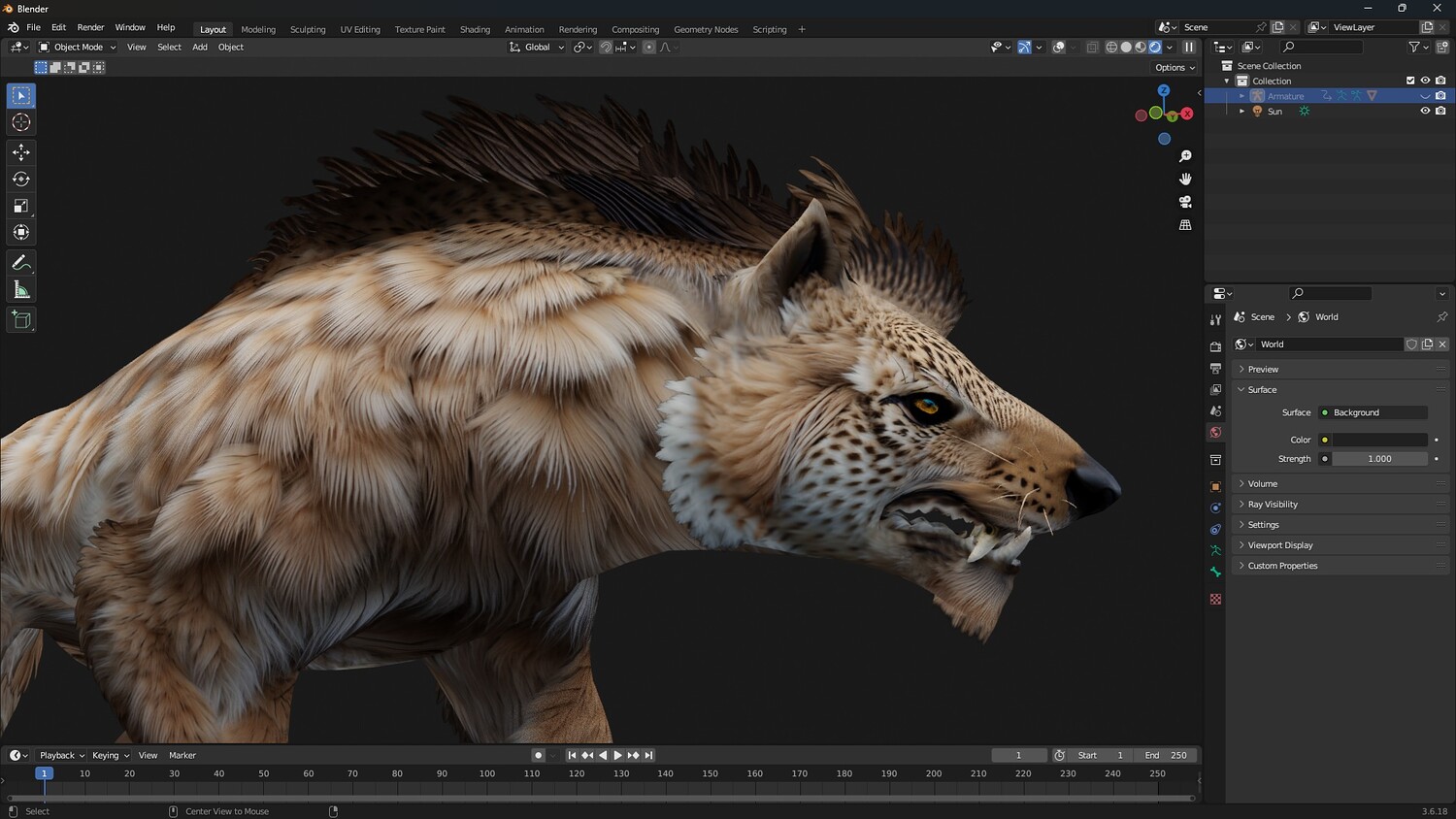This screenshot has height=819, width=1456.
Task: Activate the Rotate tool
Action: tap(21, 180)
